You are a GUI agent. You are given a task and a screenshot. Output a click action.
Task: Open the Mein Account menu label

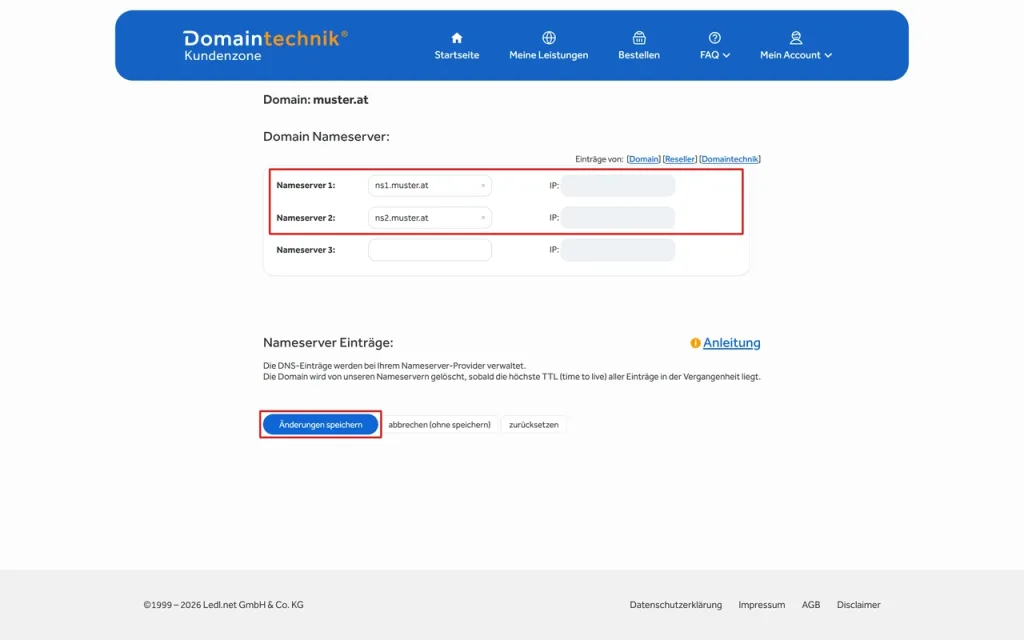coord(790,55)
